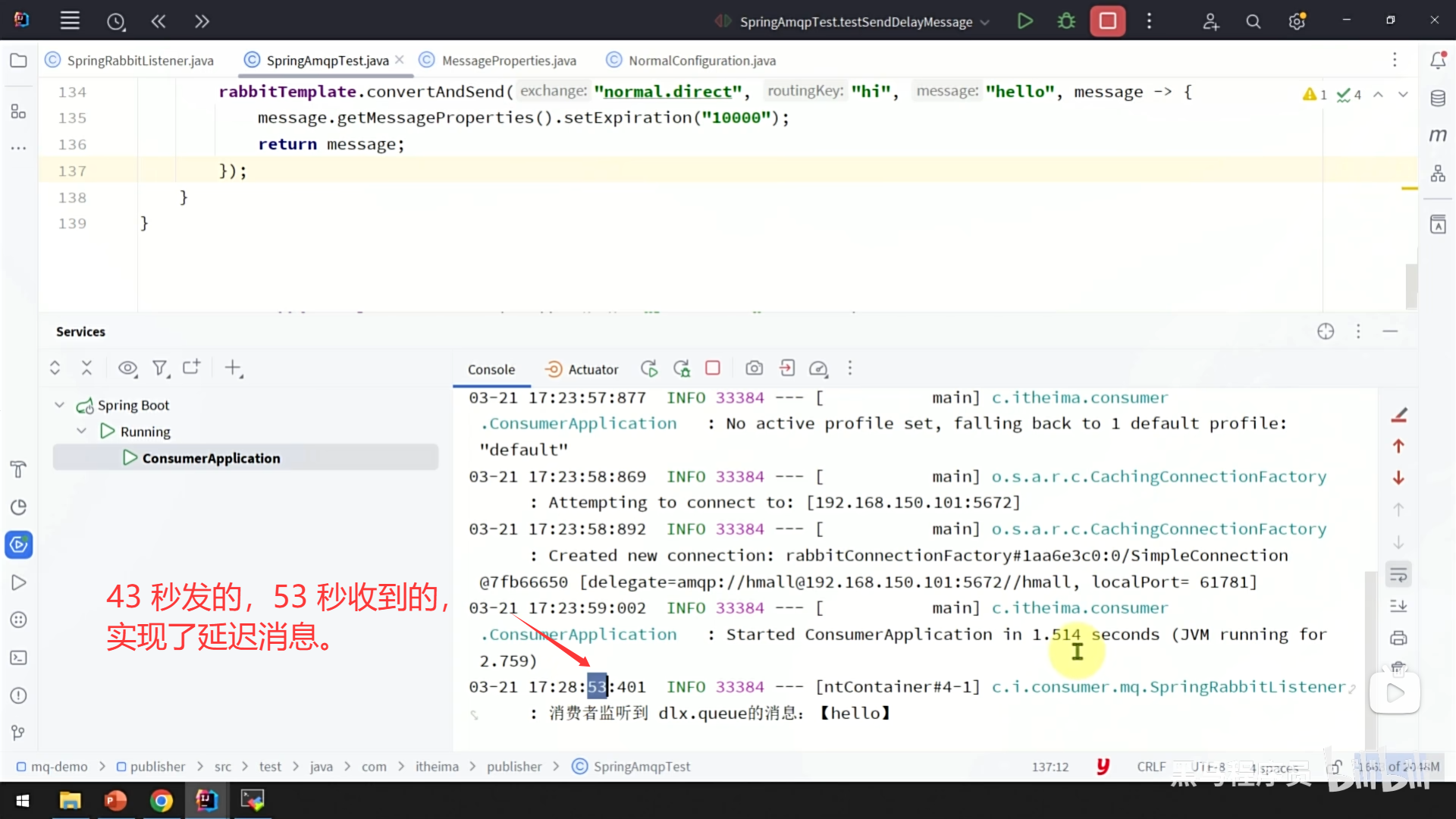Switch to the SpringRabbitListener.java tab

[140, 61]
